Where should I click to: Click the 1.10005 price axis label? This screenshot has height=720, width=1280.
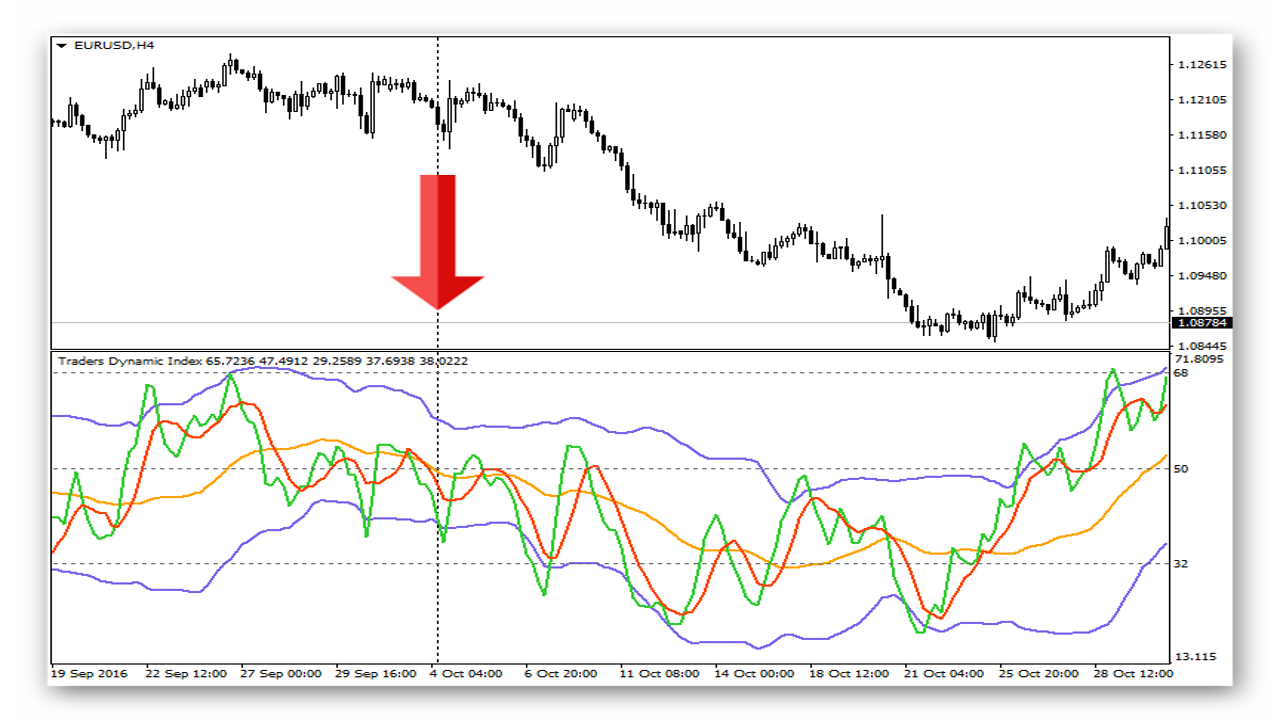[1202, 241]
